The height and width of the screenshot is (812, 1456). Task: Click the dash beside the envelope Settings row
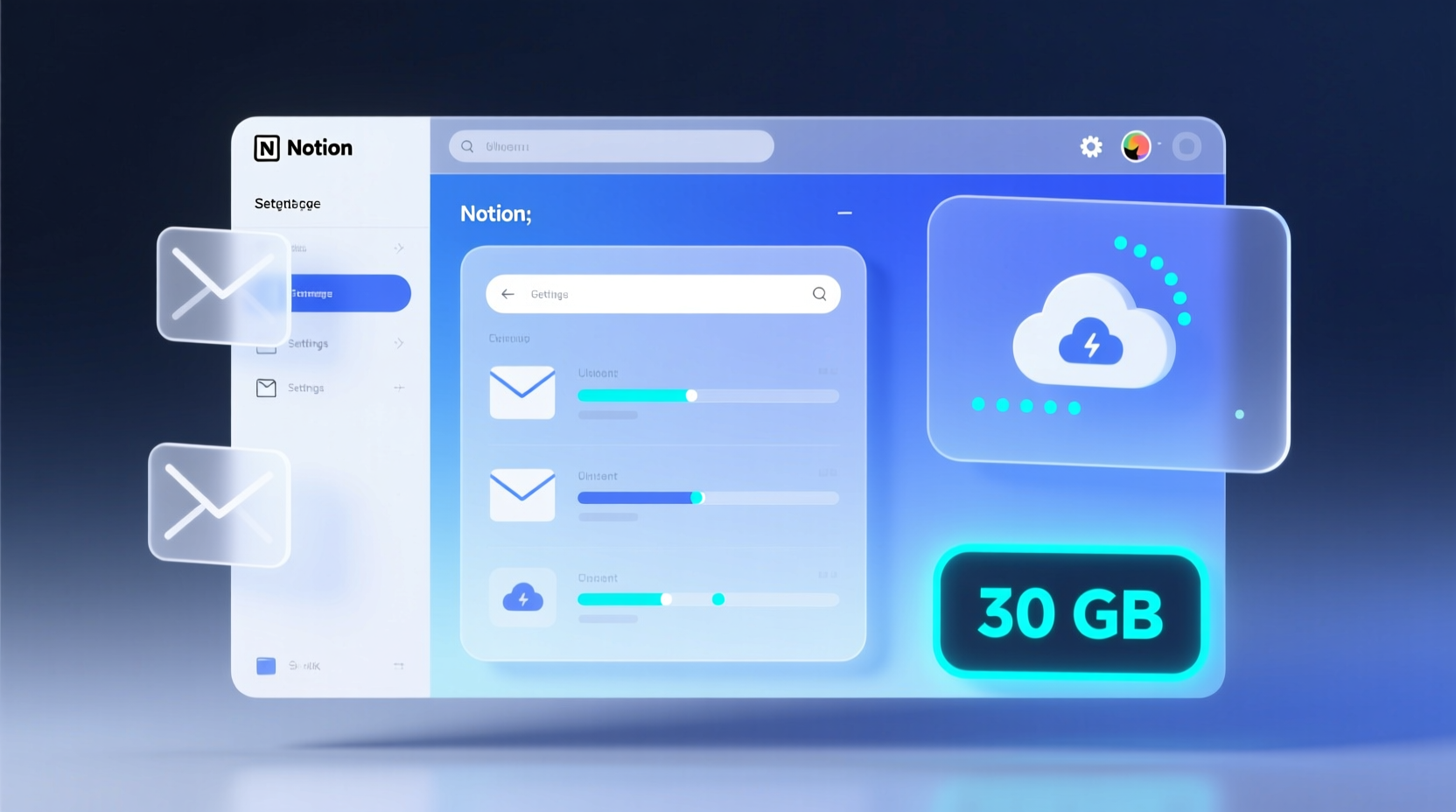point(399,388)
